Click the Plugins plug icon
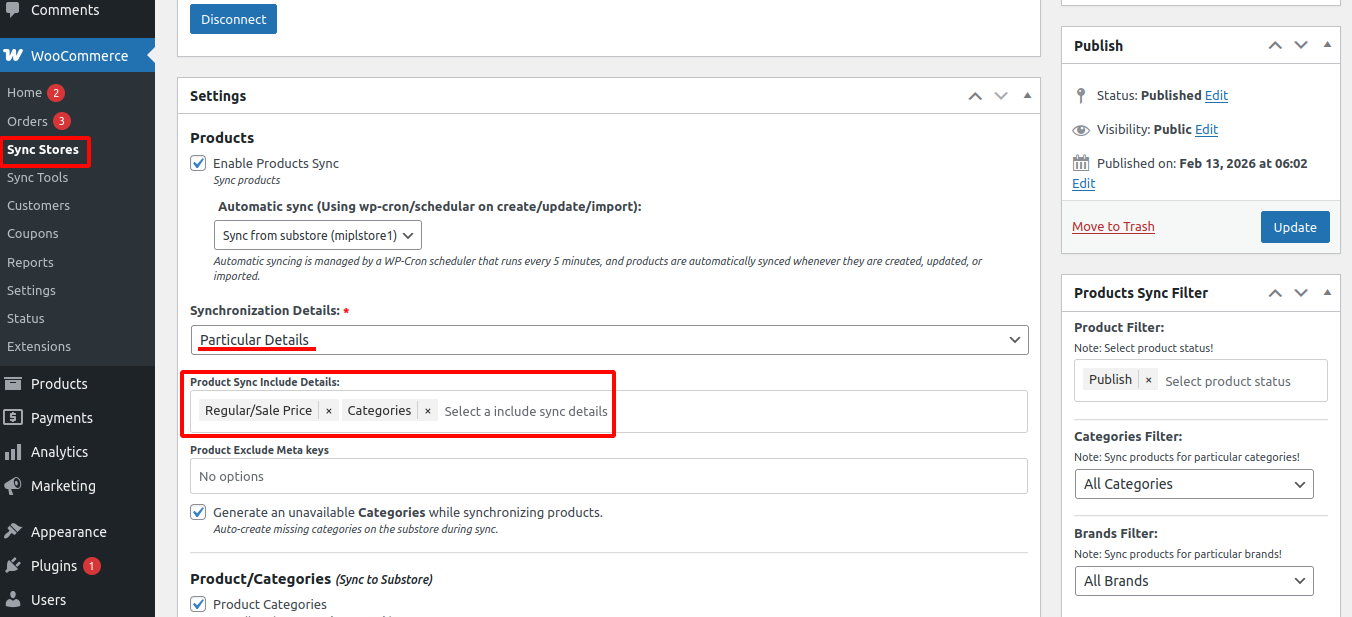 coord(13,566)
